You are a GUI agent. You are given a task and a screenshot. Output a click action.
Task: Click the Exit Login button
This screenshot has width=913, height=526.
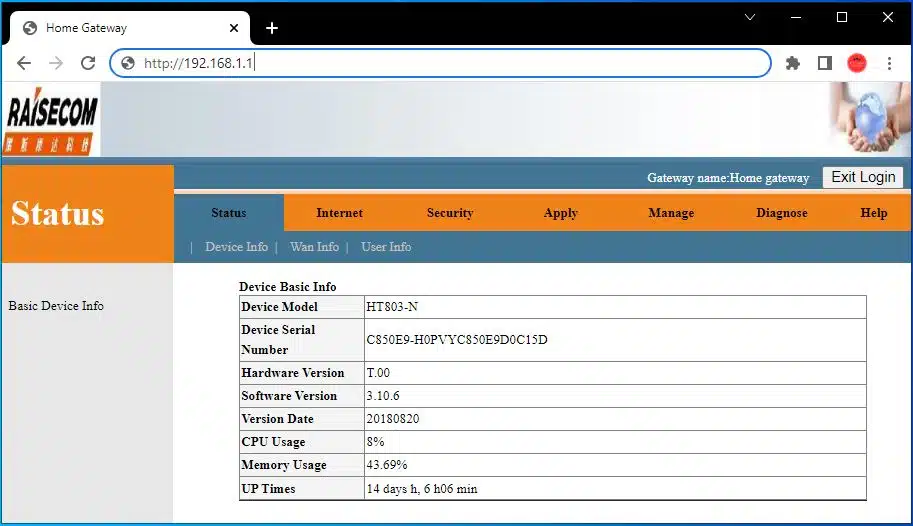pos(863,177)
